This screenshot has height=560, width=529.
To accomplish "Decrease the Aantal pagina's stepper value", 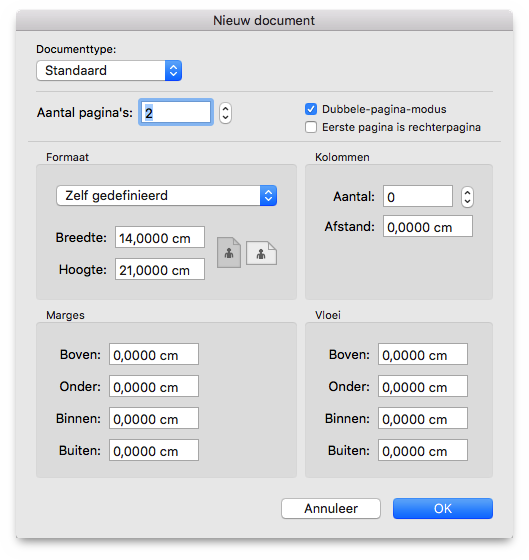I will (225, 118).
